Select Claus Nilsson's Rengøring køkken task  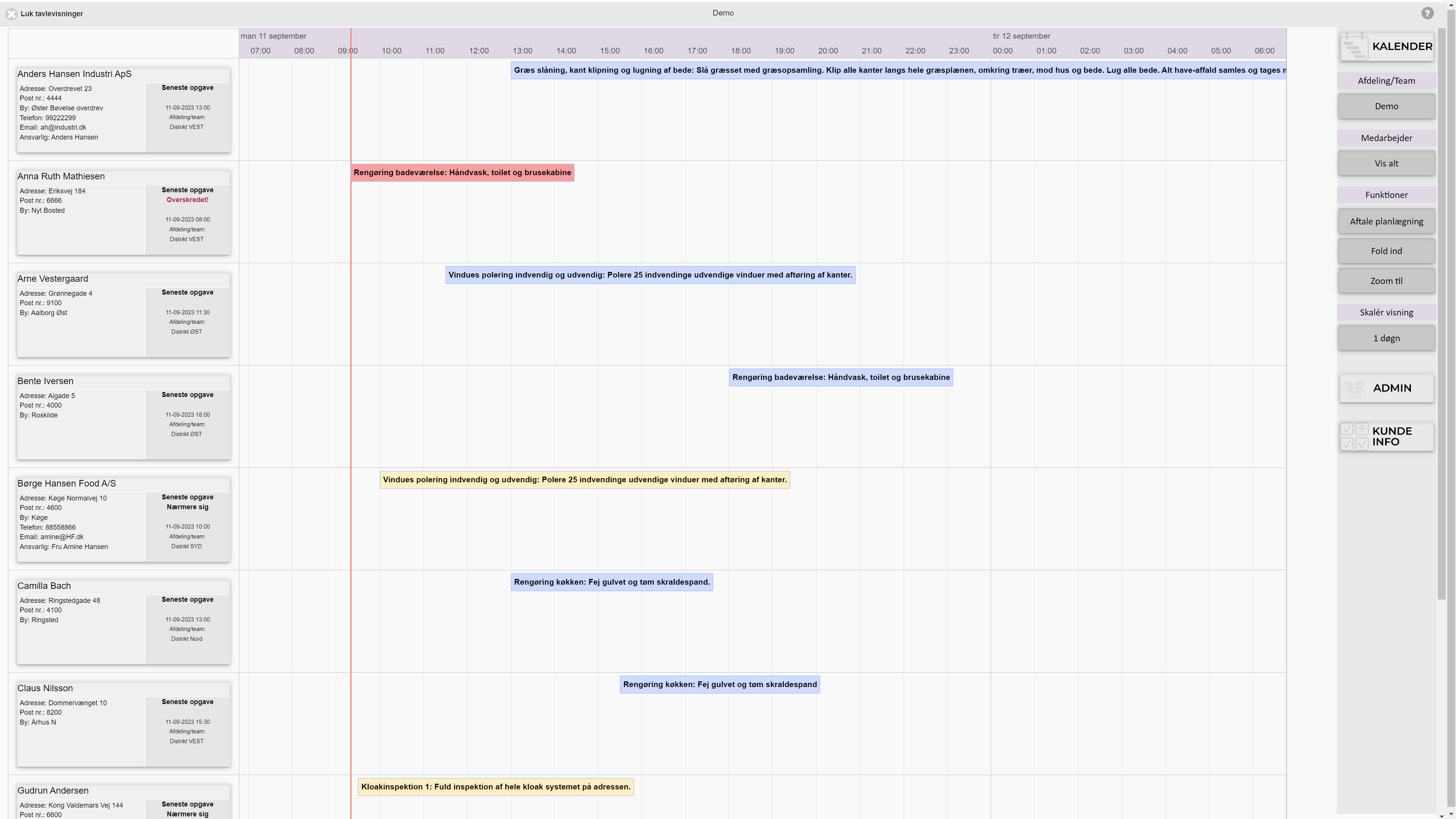coord(720,684)
